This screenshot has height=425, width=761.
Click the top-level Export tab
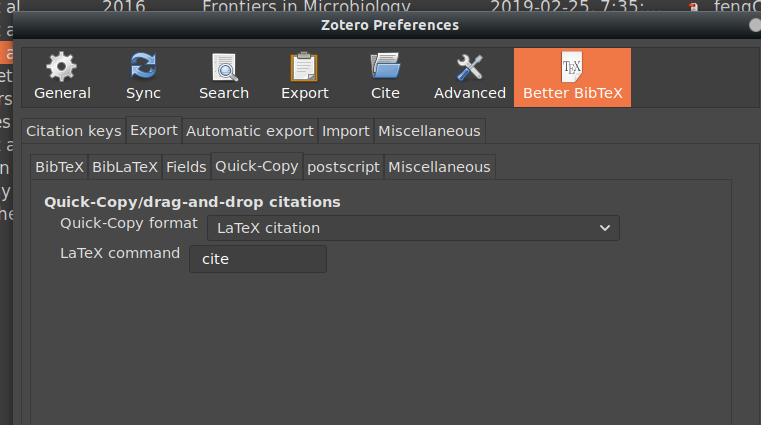coord(154,130)
